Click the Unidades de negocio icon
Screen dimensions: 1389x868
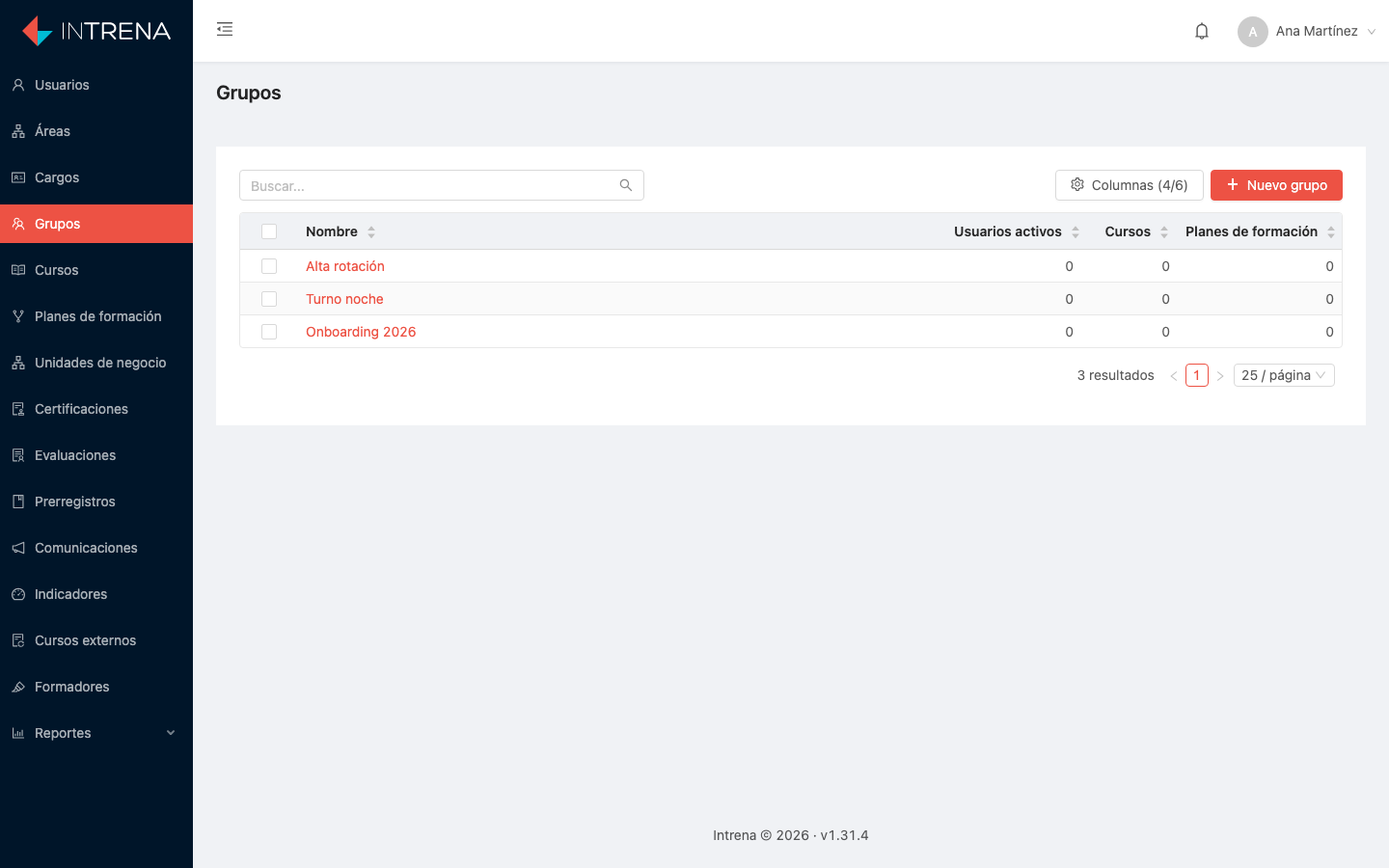[18, 363]
